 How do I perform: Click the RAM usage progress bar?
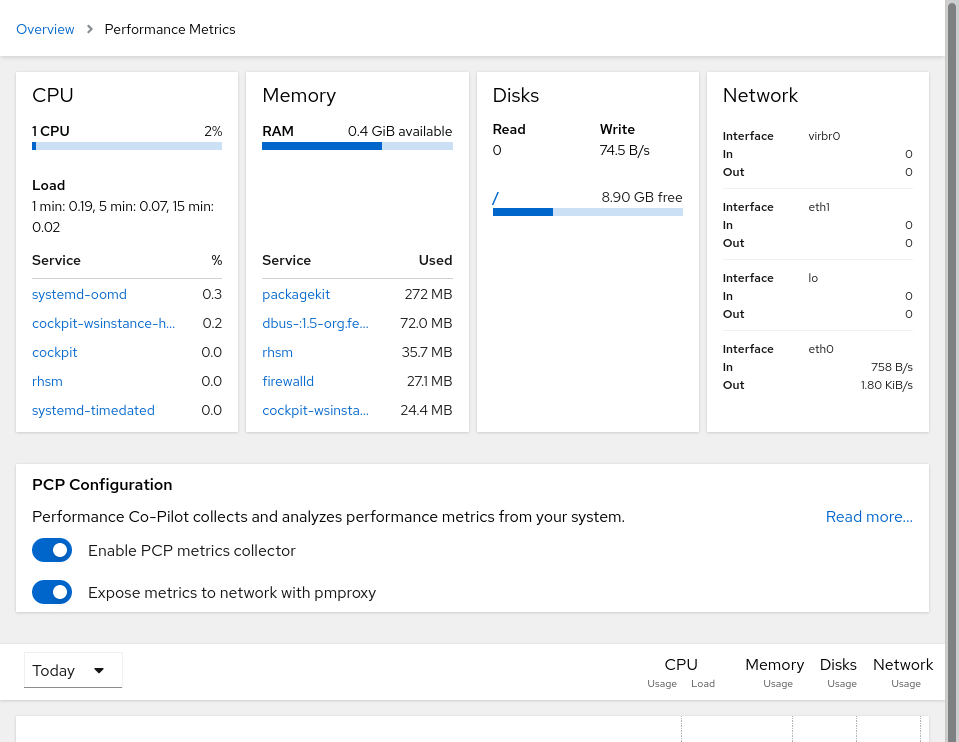357,146
